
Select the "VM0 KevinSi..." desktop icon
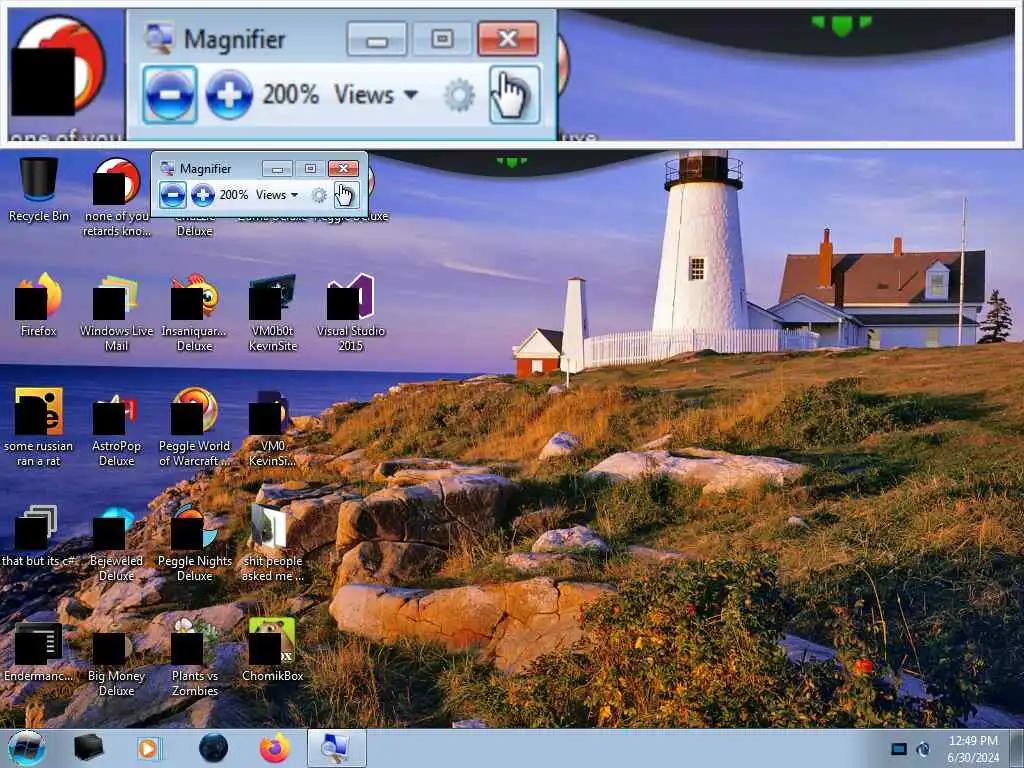click(273, 426)
